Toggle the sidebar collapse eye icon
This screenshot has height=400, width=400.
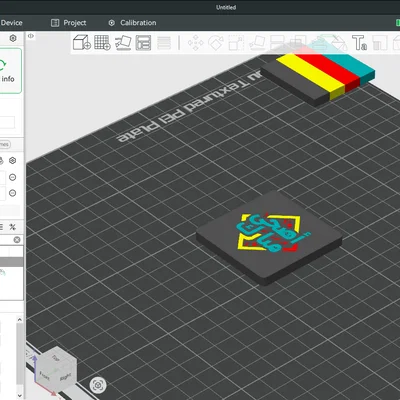point(31,36)
